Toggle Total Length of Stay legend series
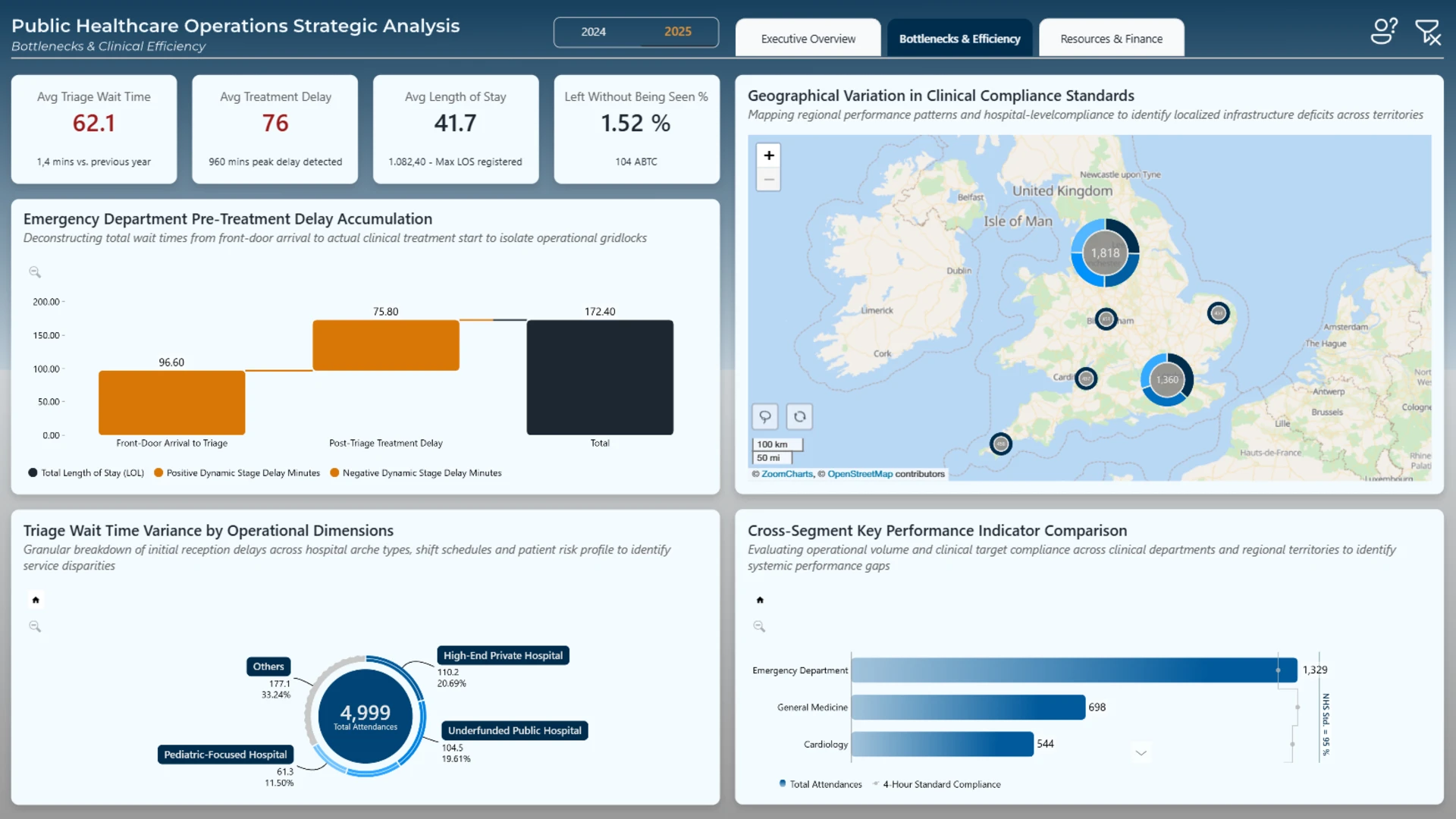The width and height of the screenshot is (1456, 819). click(86, 472)
